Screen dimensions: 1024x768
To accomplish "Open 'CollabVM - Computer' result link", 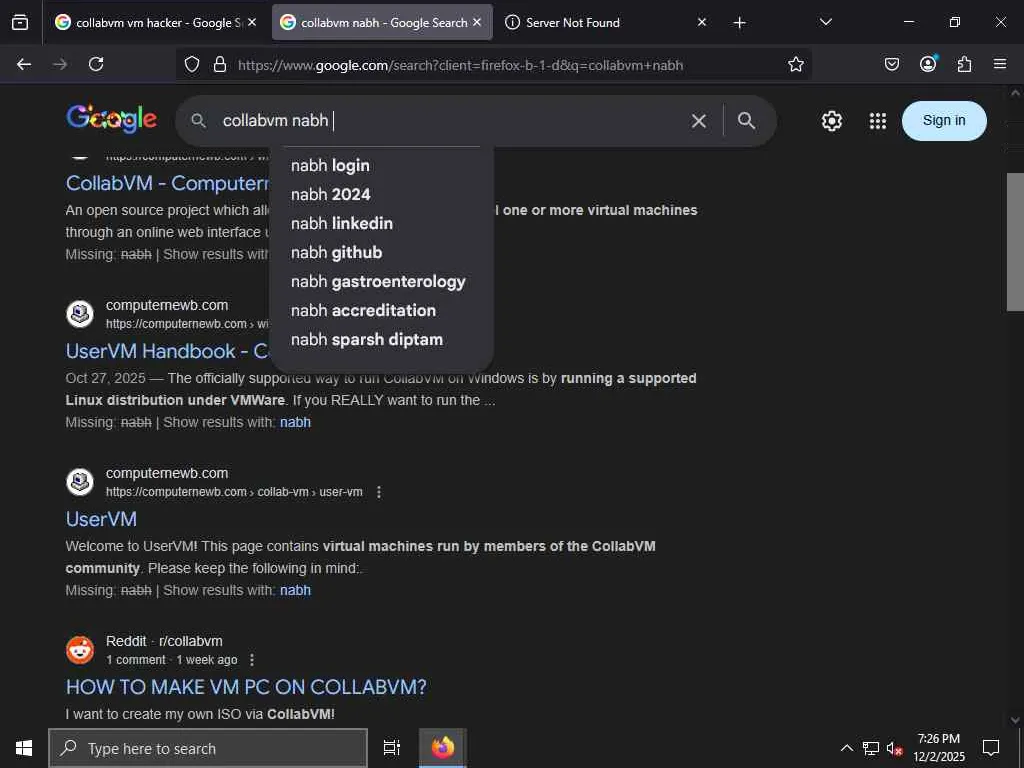I will click(167, 183).
